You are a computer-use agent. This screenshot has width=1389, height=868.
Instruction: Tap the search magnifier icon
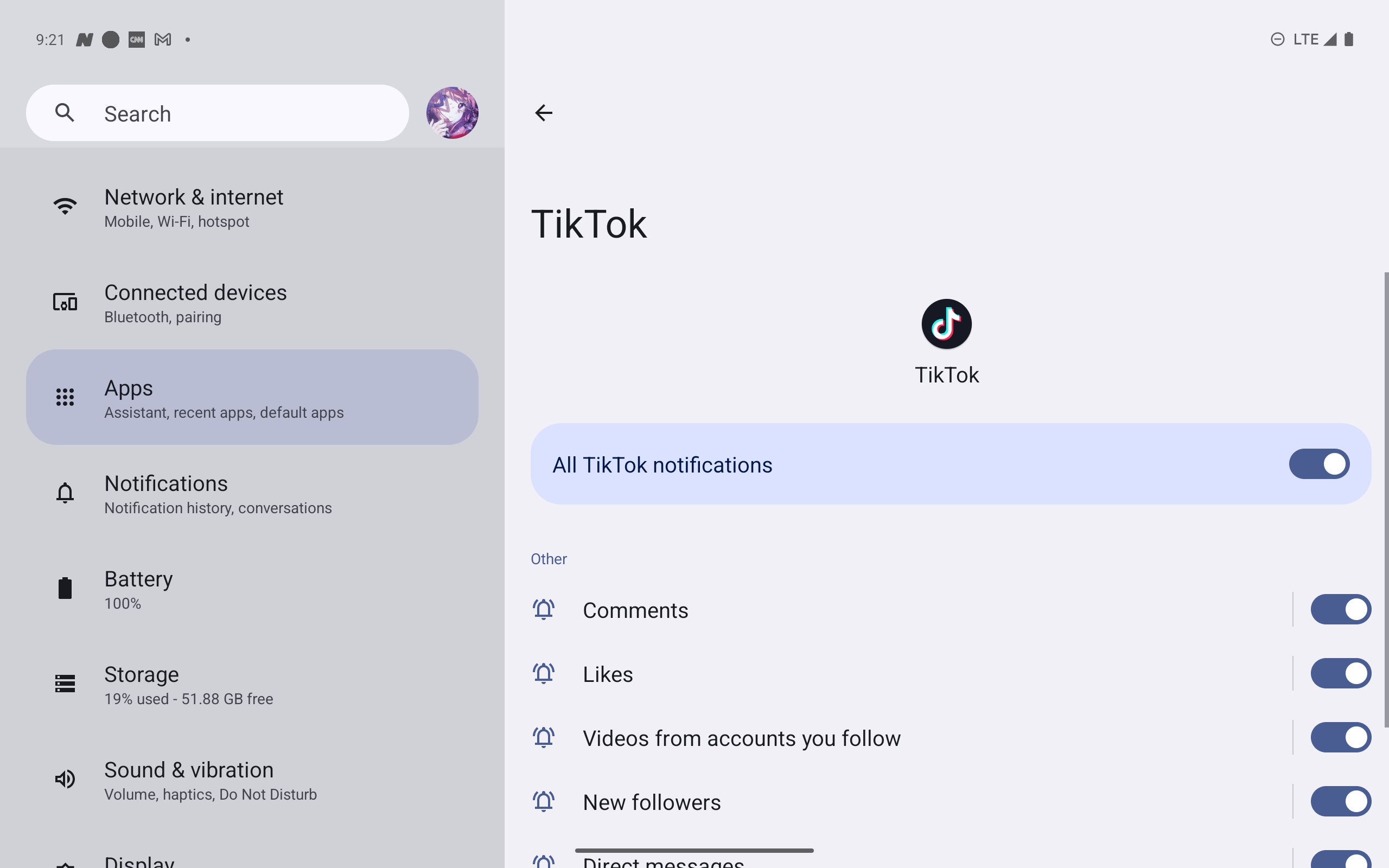pos(65,112)
